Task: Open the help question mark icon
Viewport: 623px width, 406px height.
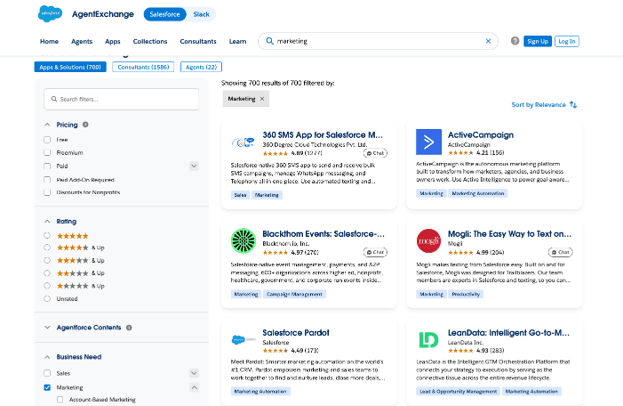Action: click(x=515, y=41)
